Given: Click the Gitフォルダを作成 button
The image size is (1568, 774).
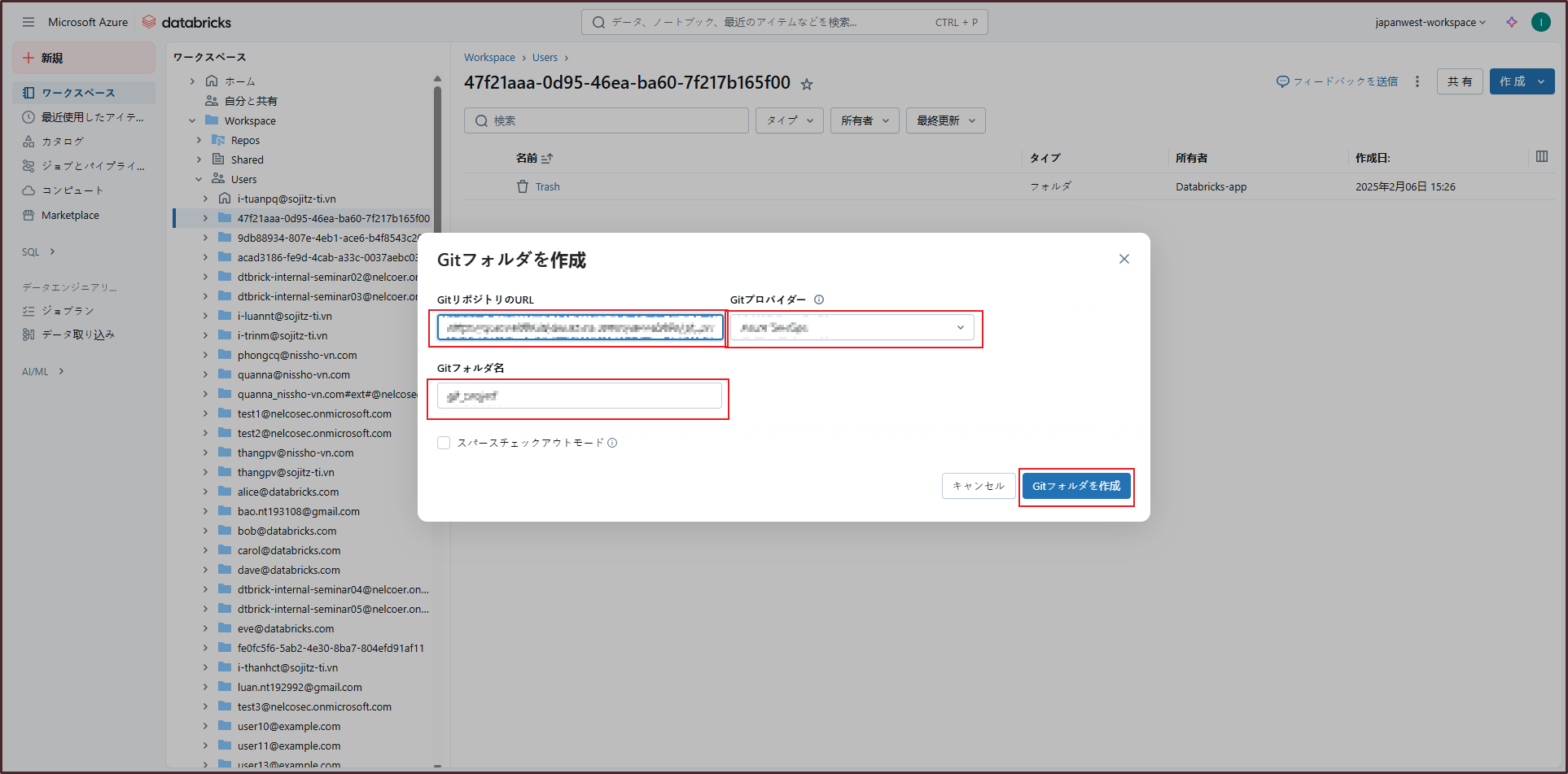Looking at the screenshot, I should [x=1075, y=486].
